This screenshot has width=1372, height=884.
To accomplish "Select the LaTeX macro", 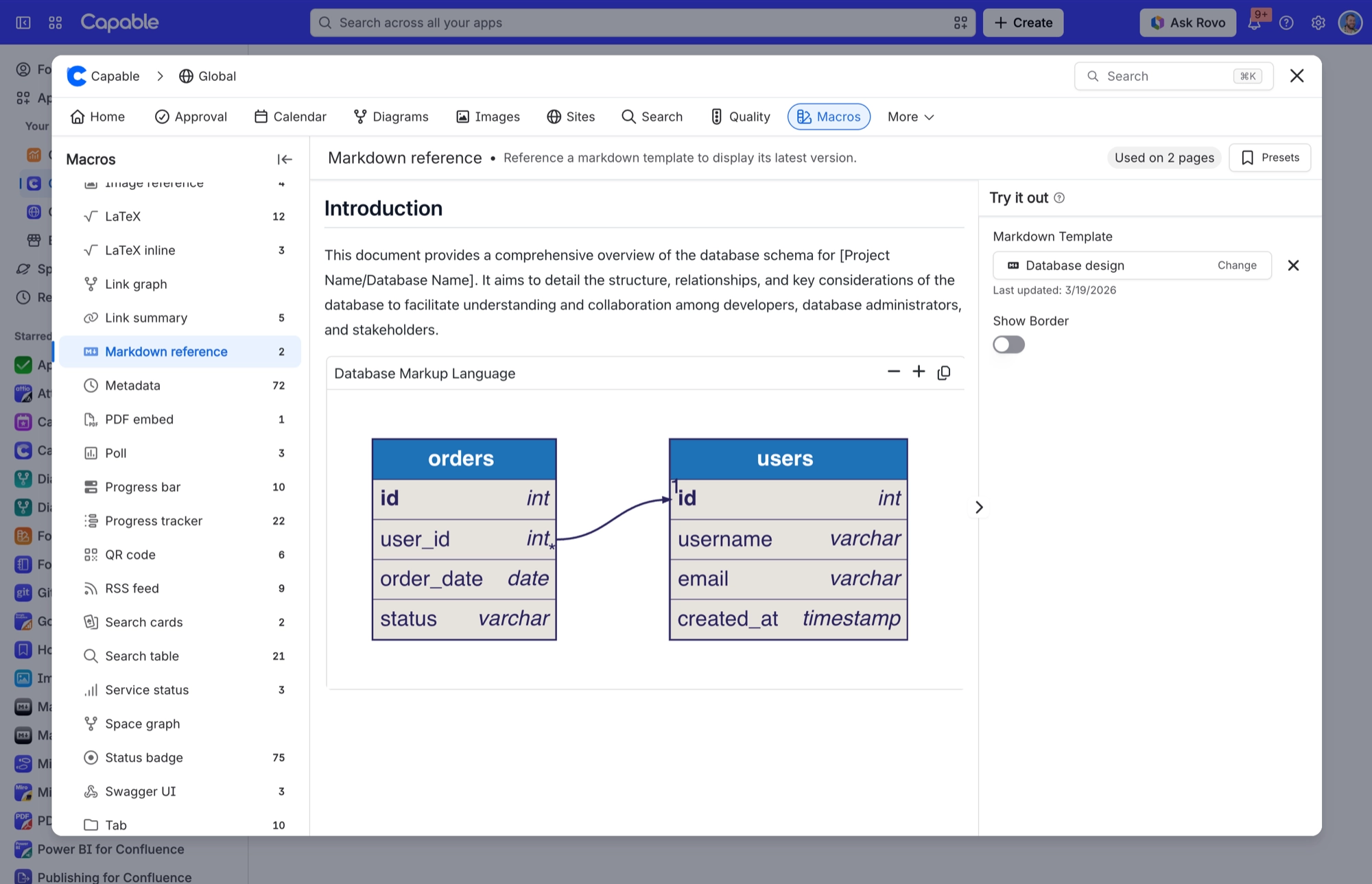I will click(x=180, y=216).
